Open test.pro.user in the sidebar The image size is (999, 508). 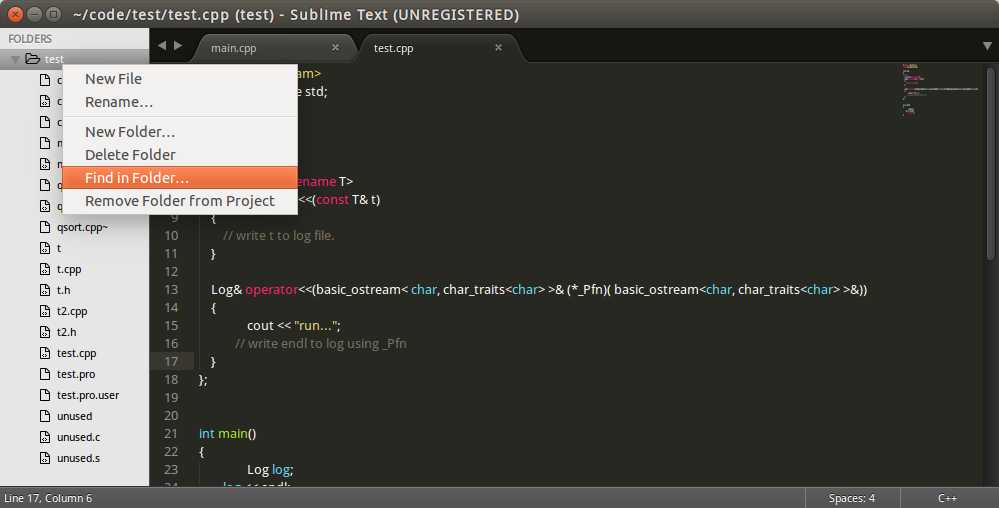point(88,395)
